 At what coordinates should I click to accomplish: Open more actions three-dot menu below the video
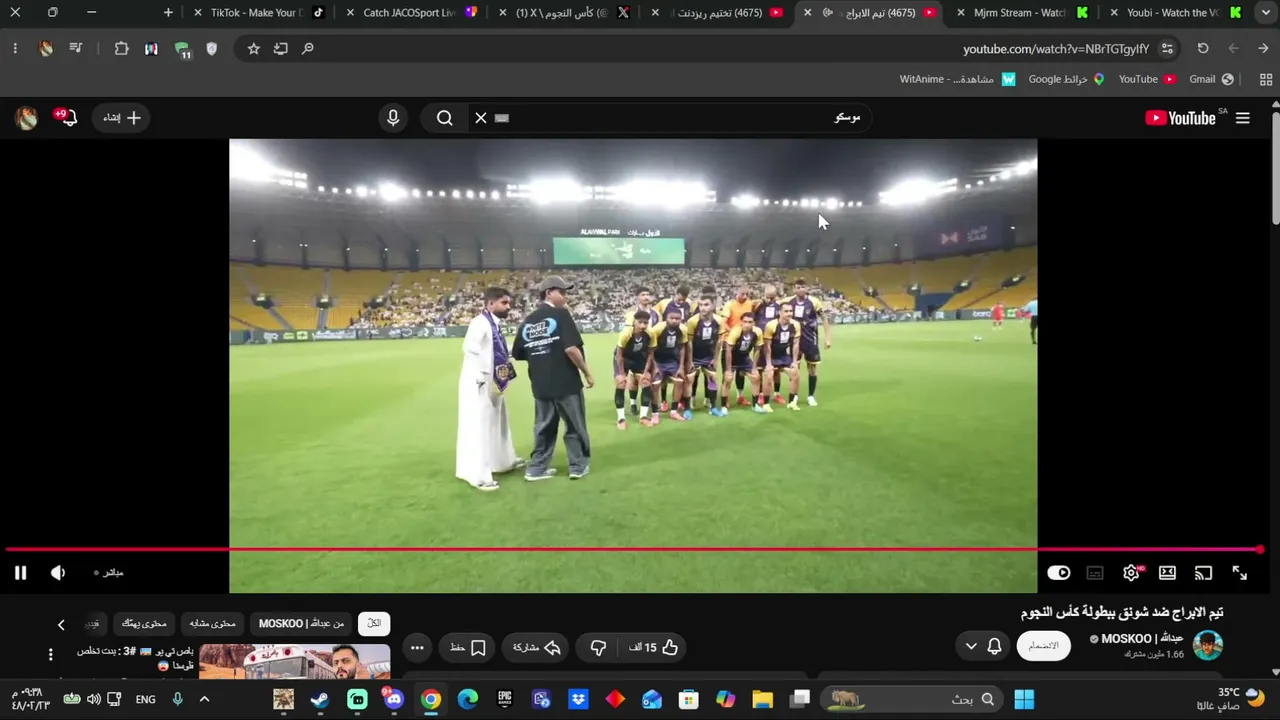417,647
